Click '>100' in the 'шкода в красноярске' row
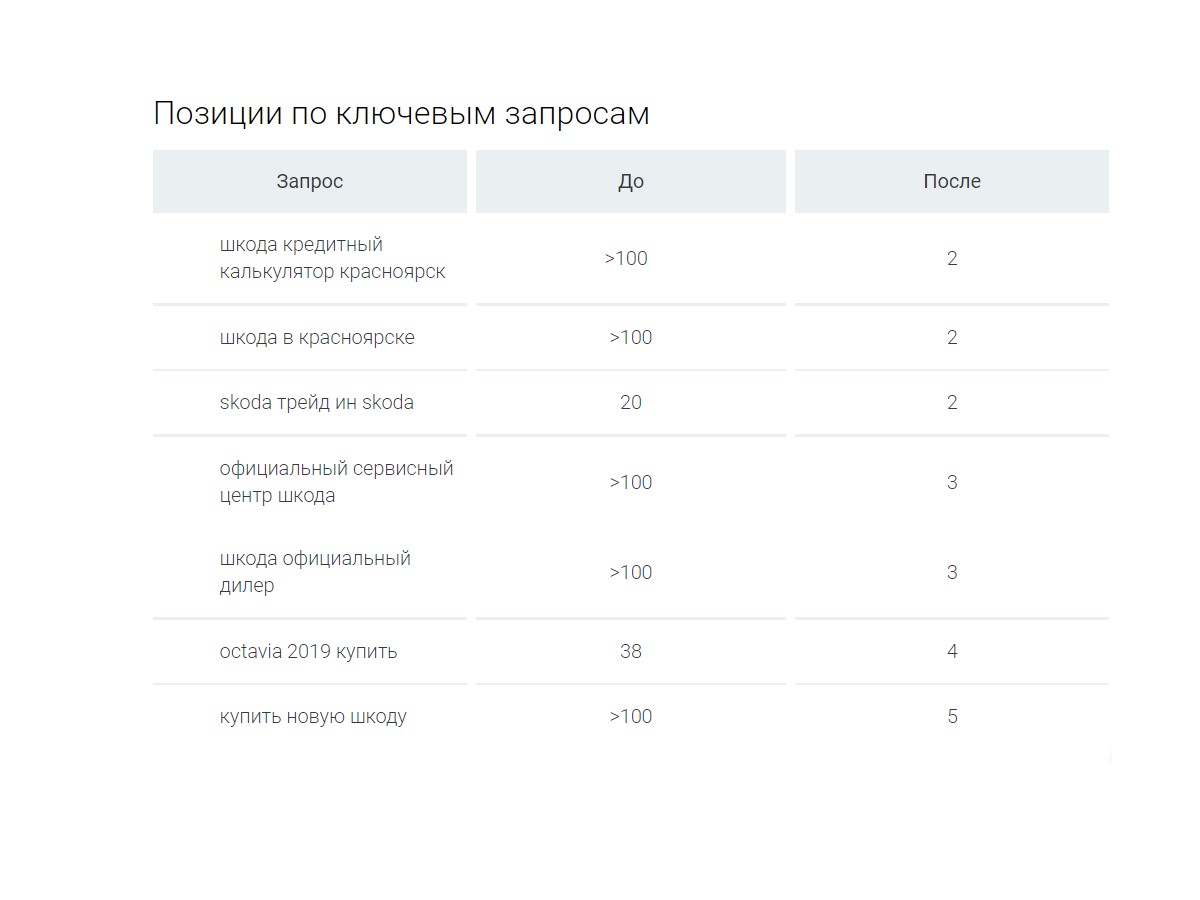Image resolution: width=1200 pixels, height=900 pixels. coord(631,337)
